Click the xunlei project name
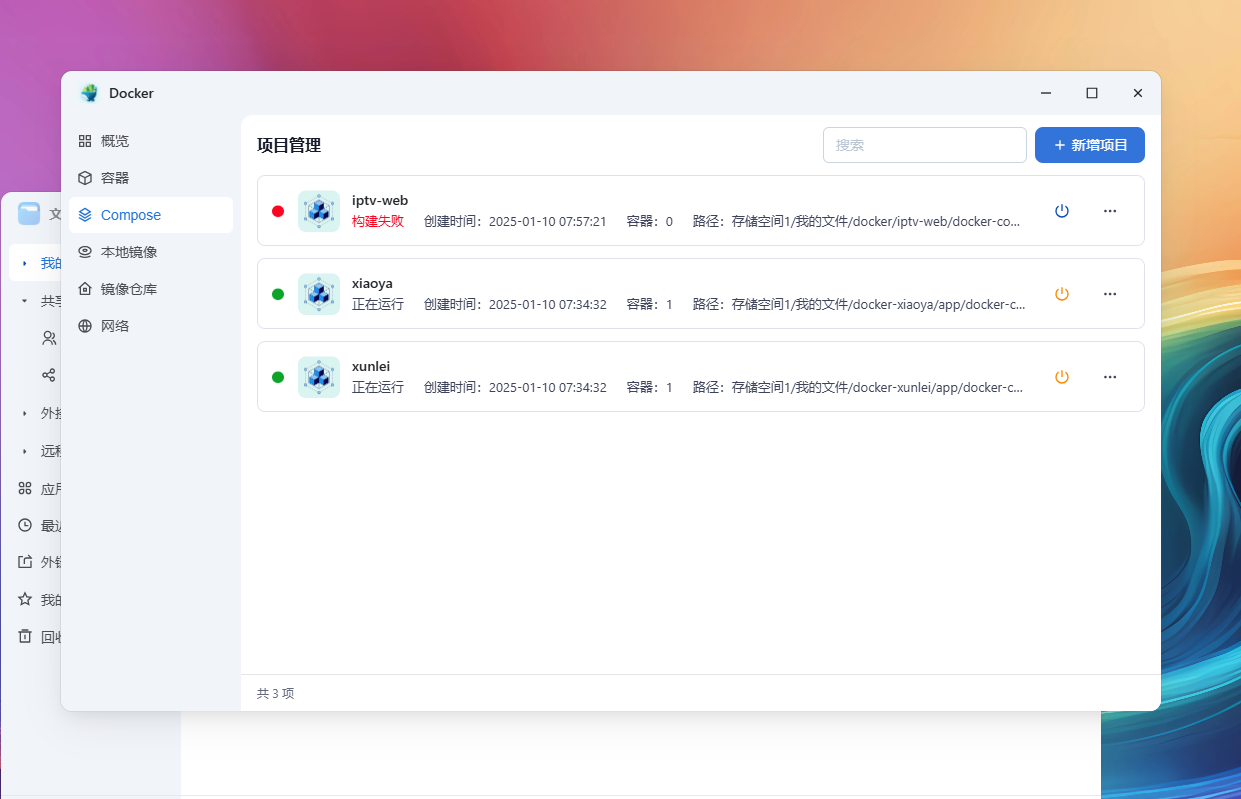1241x799 pixels. click(x=373, y=367)
